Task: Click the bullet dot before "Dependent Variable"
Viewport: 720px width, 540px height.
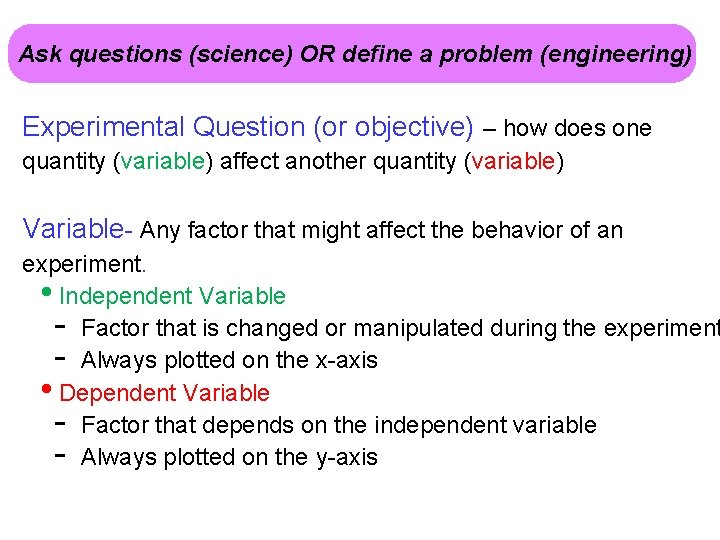Action: point(52,392)
